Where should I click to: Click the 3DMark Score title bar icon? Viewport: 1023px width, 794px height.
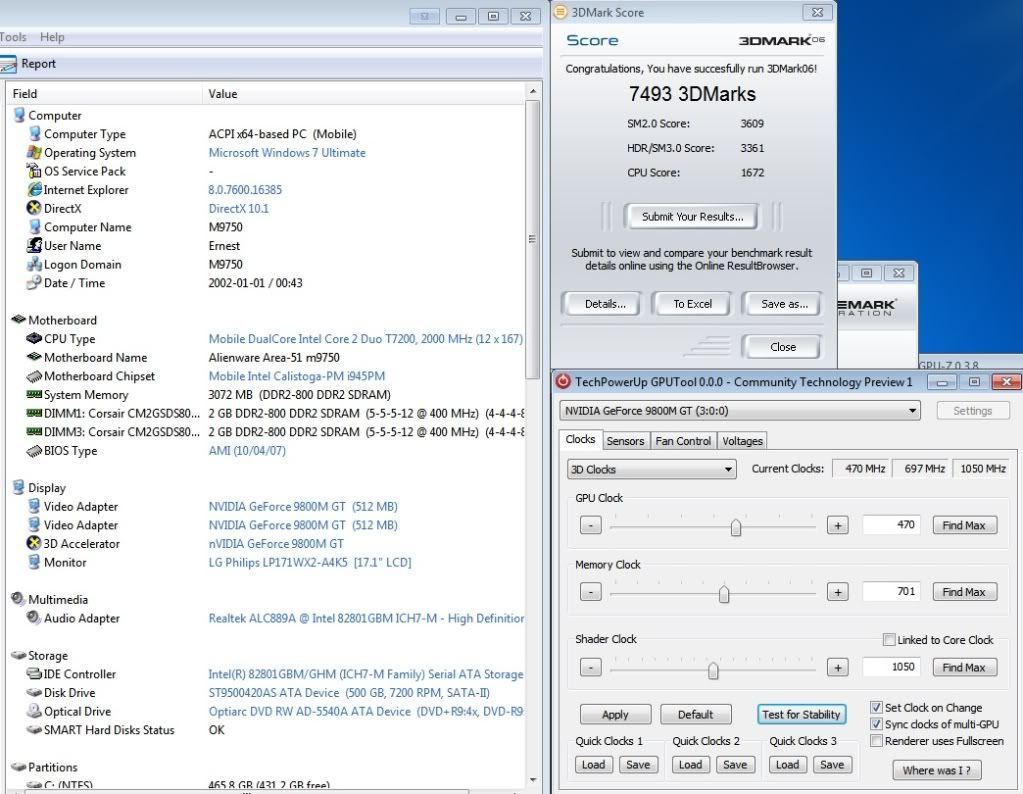pyautogui.click(x=560, y=12)
